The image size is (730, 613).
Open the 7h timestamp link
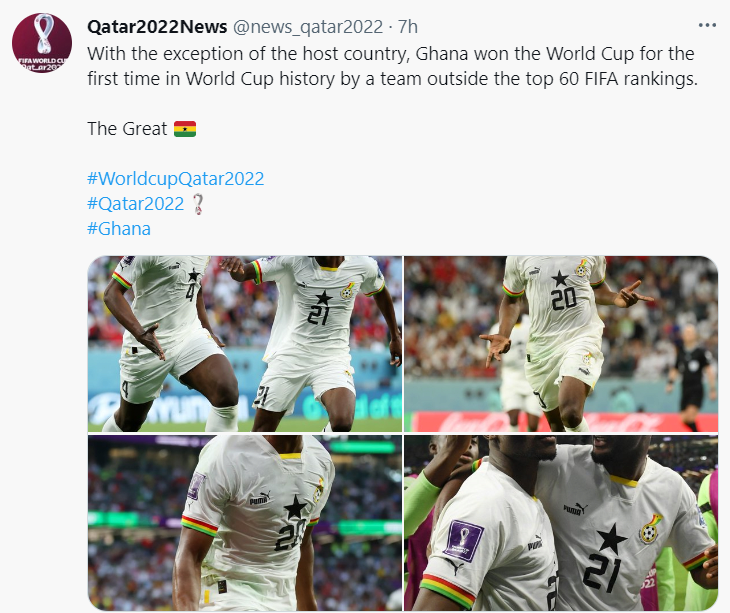click(407, 27)
